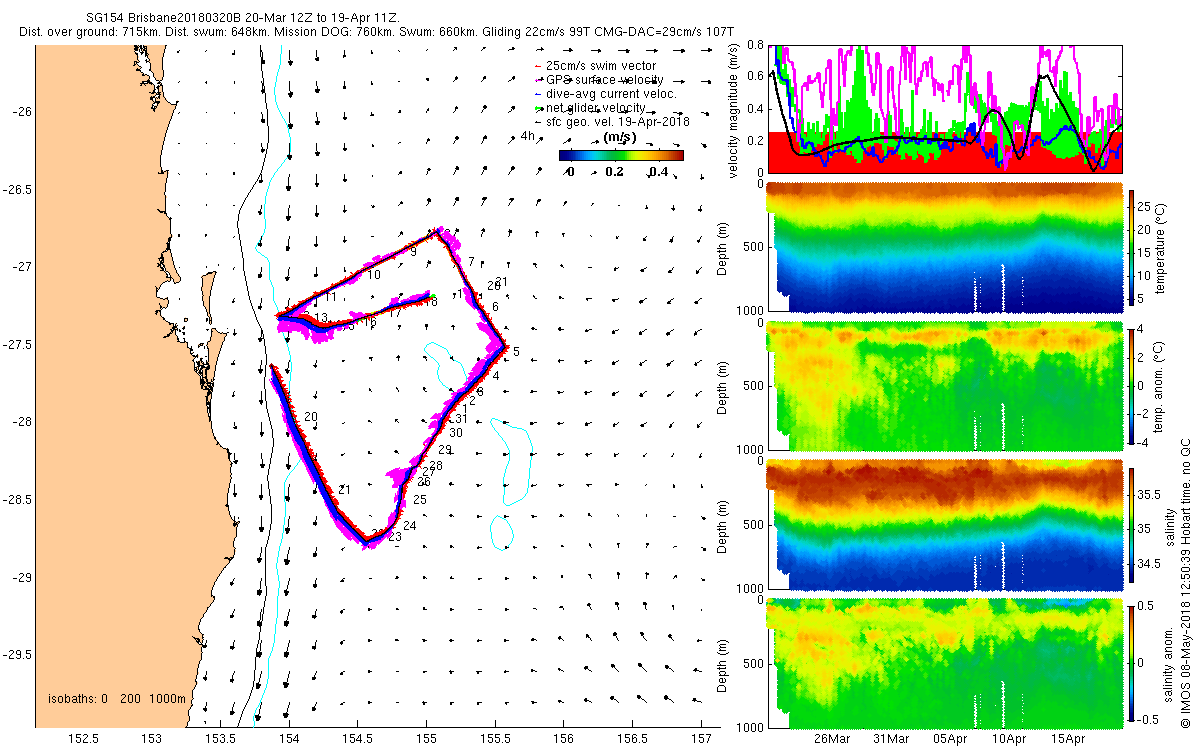Click the '10Apr' date tick label
1200x750 pixels.
coord(1010,739)
